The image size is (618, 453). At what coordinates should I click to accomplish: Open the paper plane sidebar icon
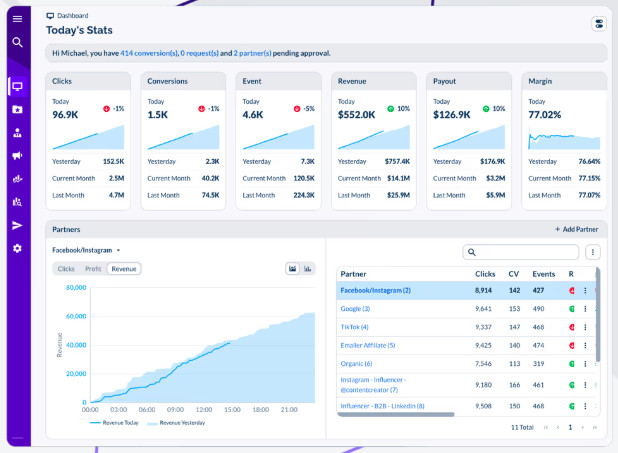(x=17, y=225)
